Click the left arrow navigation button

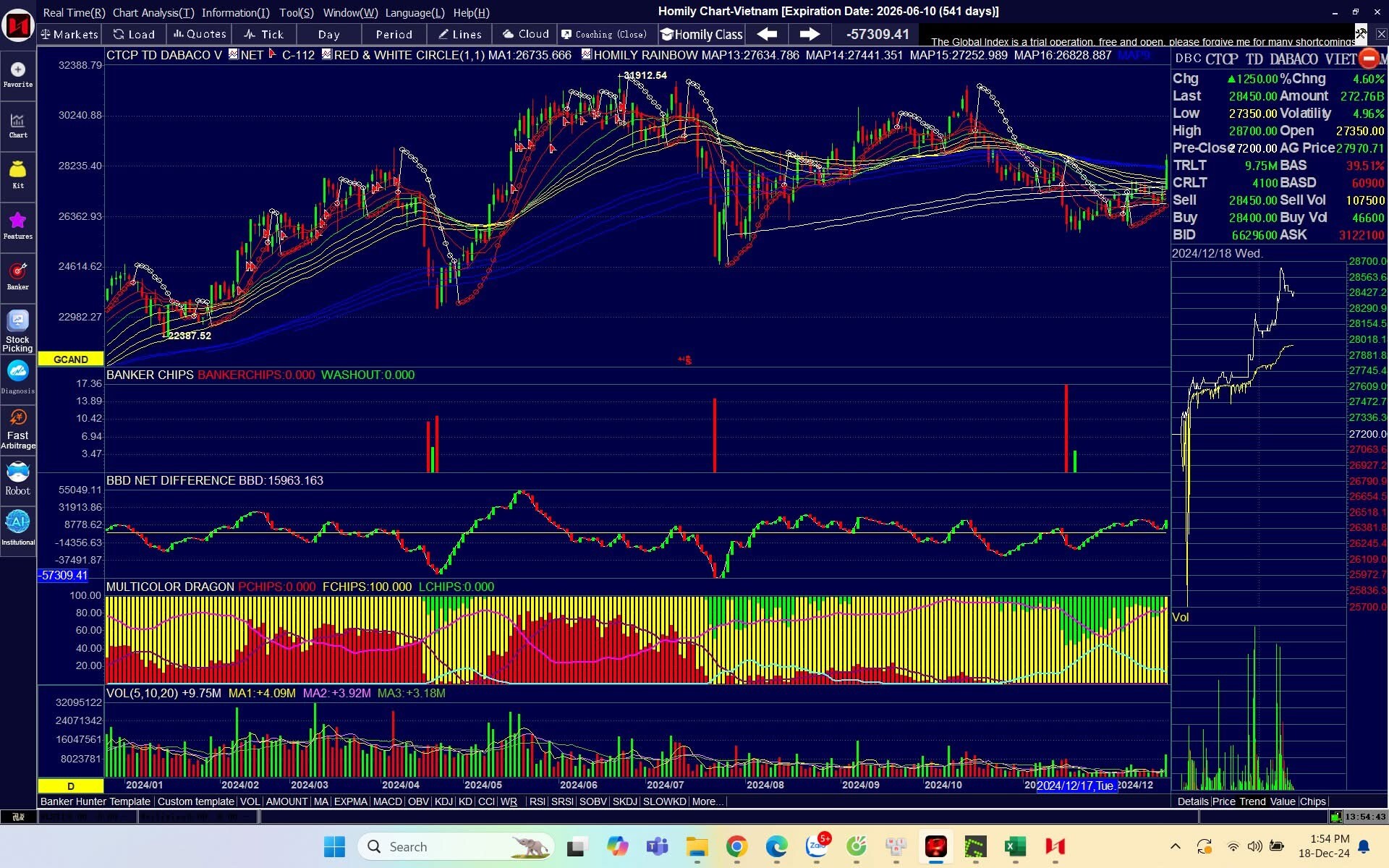(x=767, y=34)
